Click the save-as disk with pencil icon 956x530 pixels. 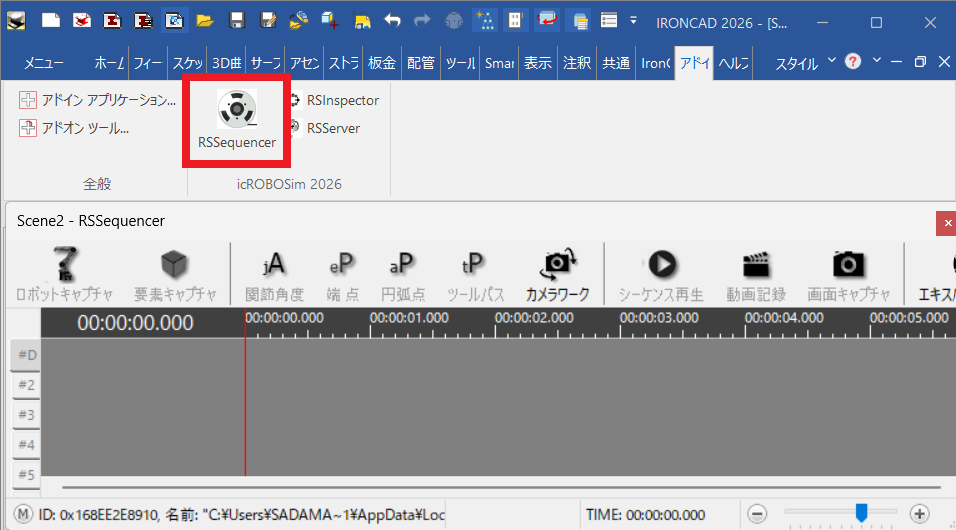tap(268, 21)
